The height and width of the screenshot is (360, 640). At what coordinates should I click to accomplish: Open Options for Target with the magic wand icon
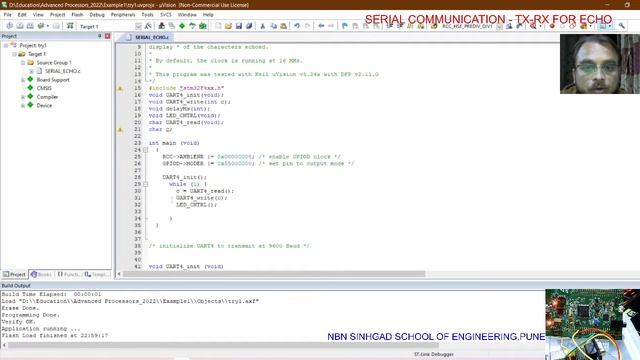coord(148,26)
